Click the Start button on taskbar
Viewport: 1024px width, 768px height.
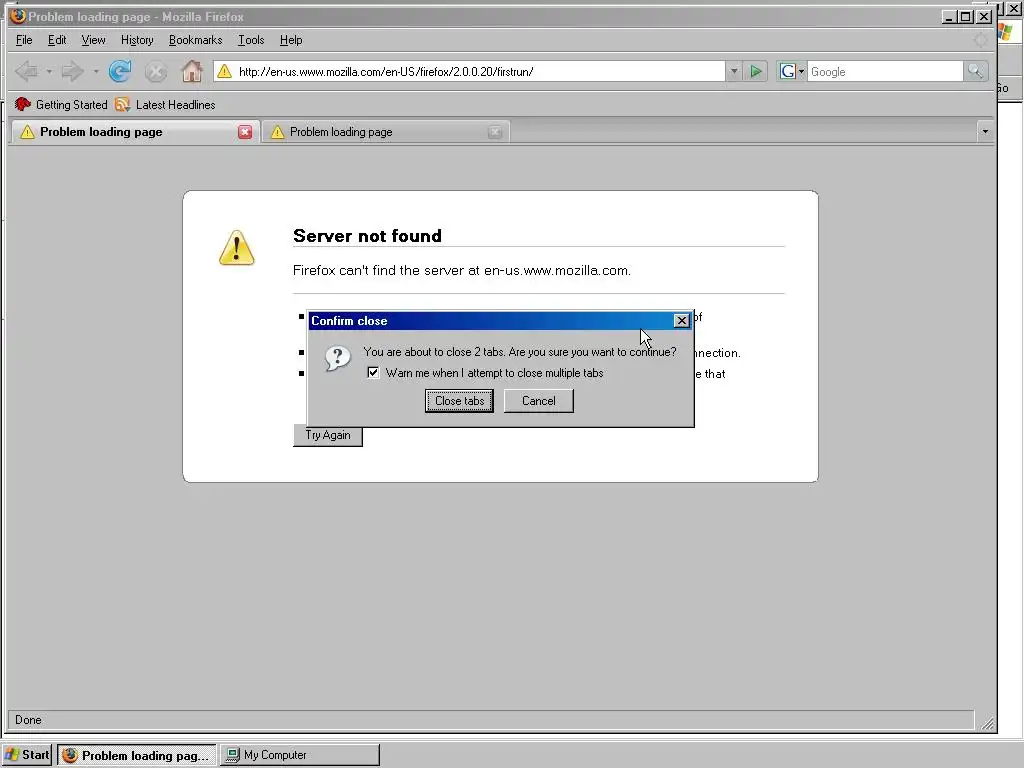coord(27,755)
